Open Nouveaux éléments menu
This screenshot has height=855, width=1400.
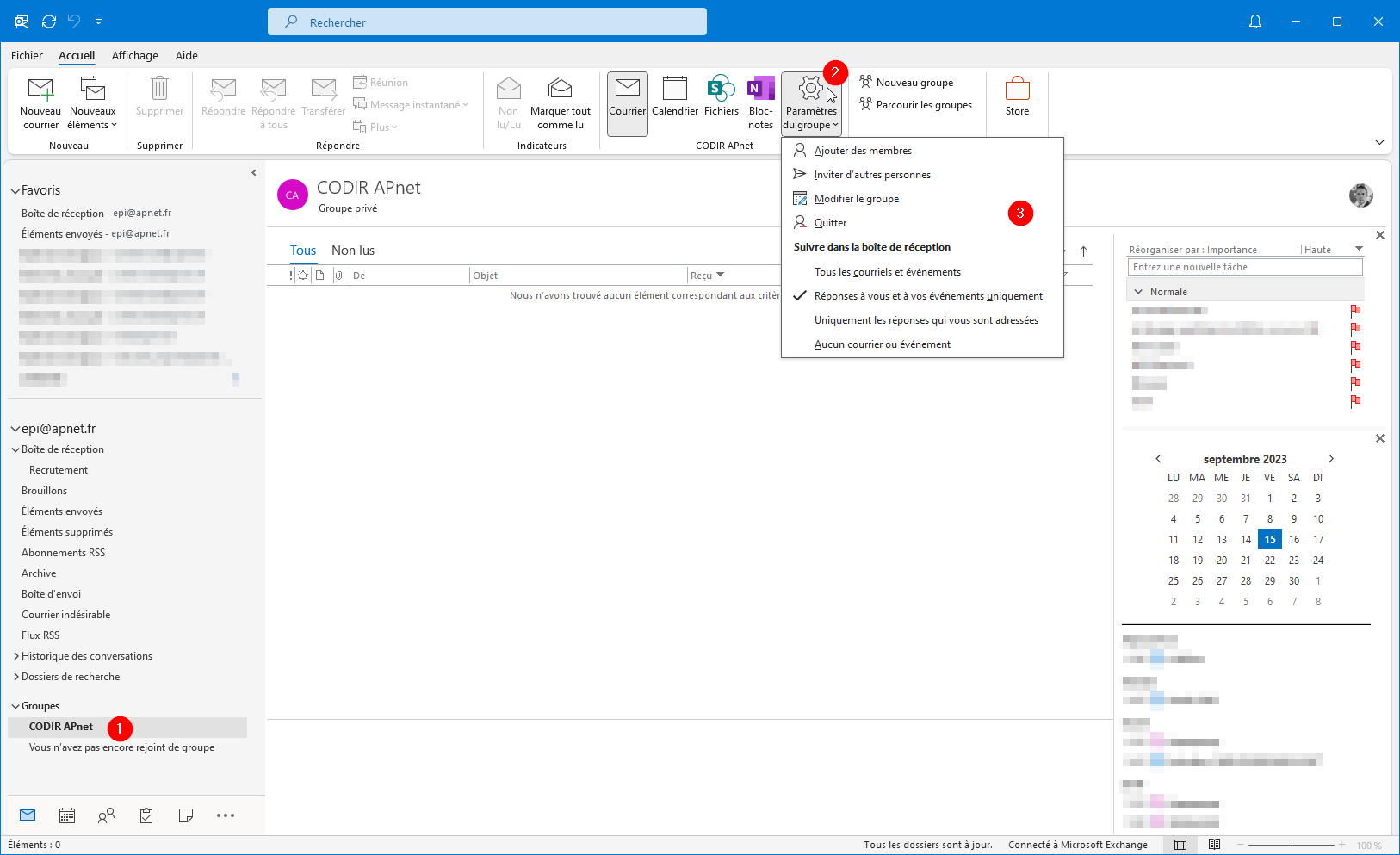[x=92, y=103]
